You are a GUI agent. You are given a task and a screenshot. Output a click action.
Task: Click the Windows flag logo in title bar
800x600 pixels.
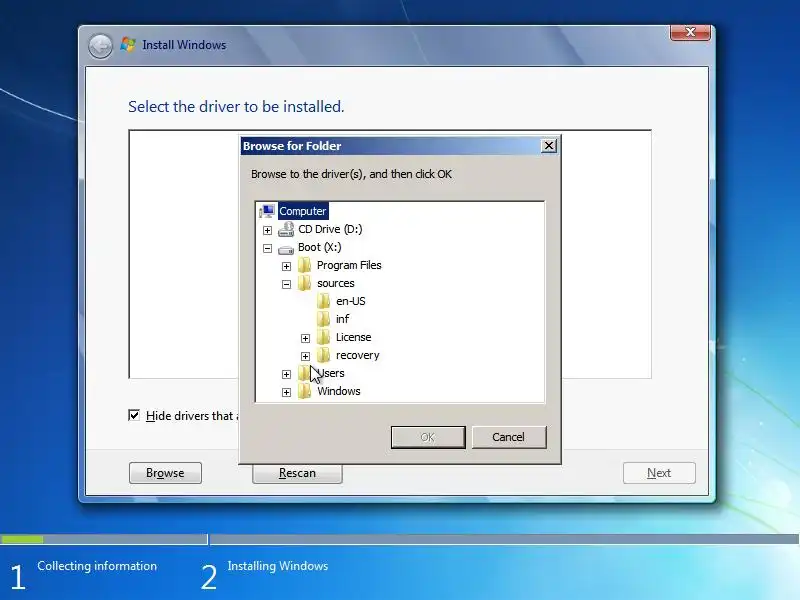(x=128, y=45)
